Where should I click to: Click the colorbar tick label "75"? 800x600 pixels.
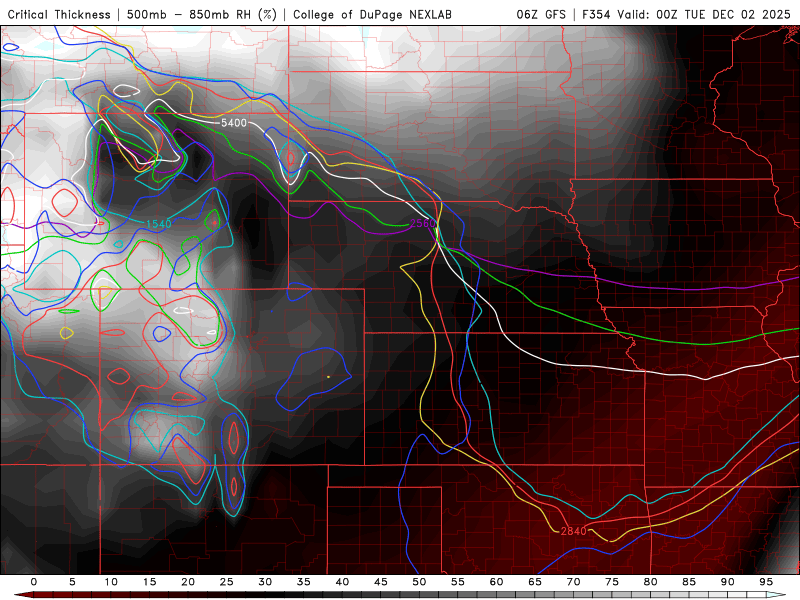click(x=612, y=582)
